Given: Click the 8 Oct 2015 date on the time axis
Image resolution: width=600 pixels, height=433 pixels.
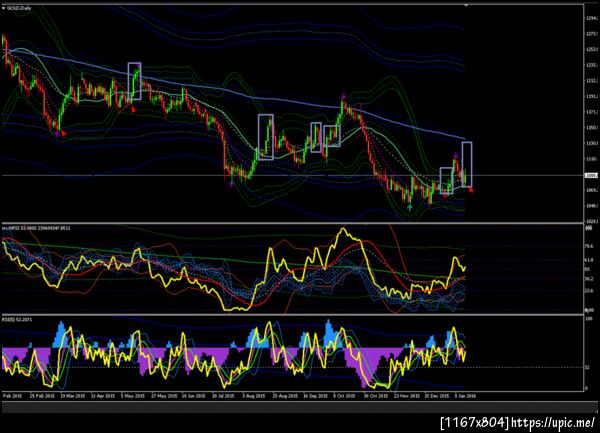Looking at the screenshot, I should pyautogui.click(x=344, y=396).
